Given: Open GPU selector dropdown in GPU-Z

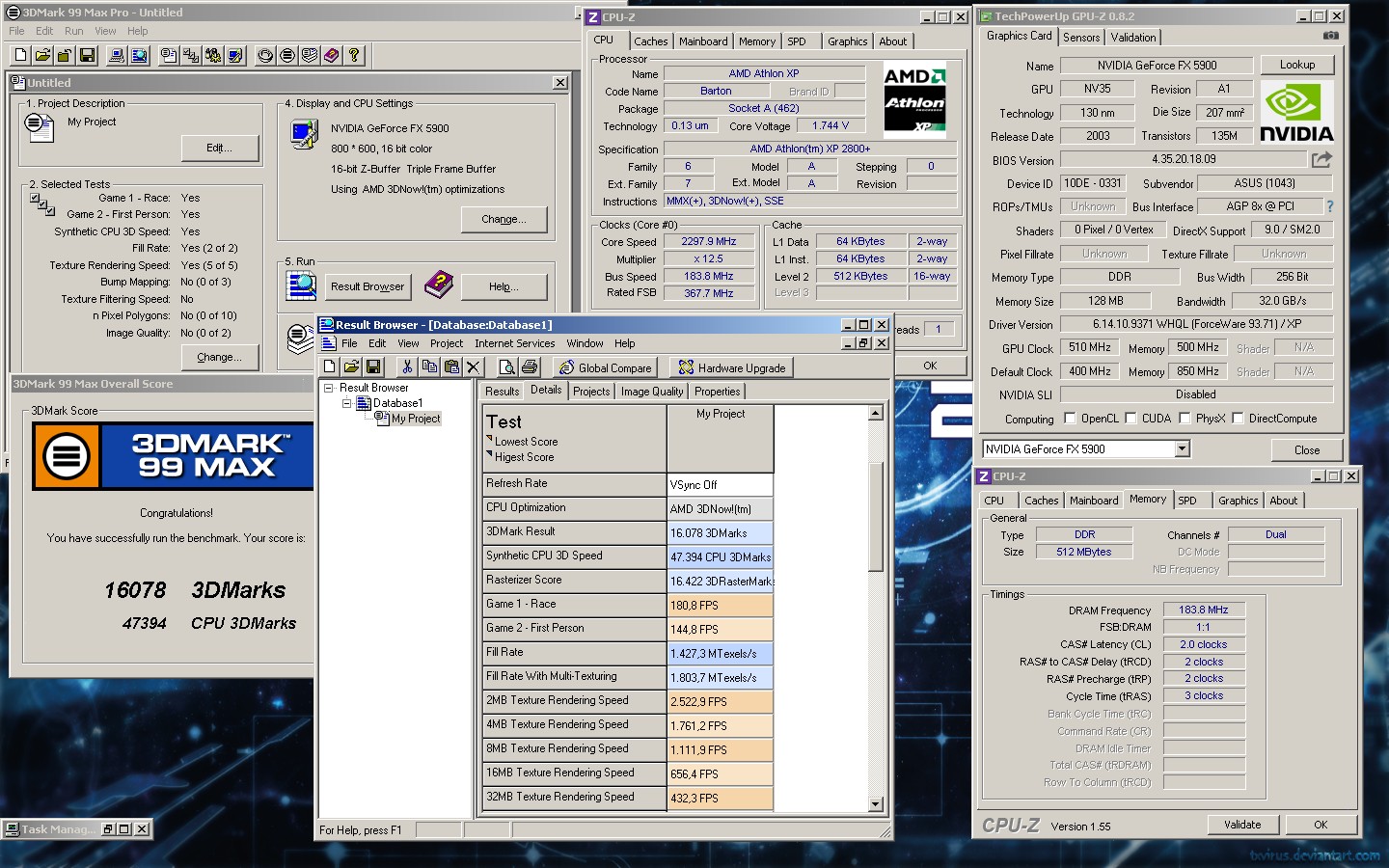Looking at the screenshot, I should point(1182,448).
